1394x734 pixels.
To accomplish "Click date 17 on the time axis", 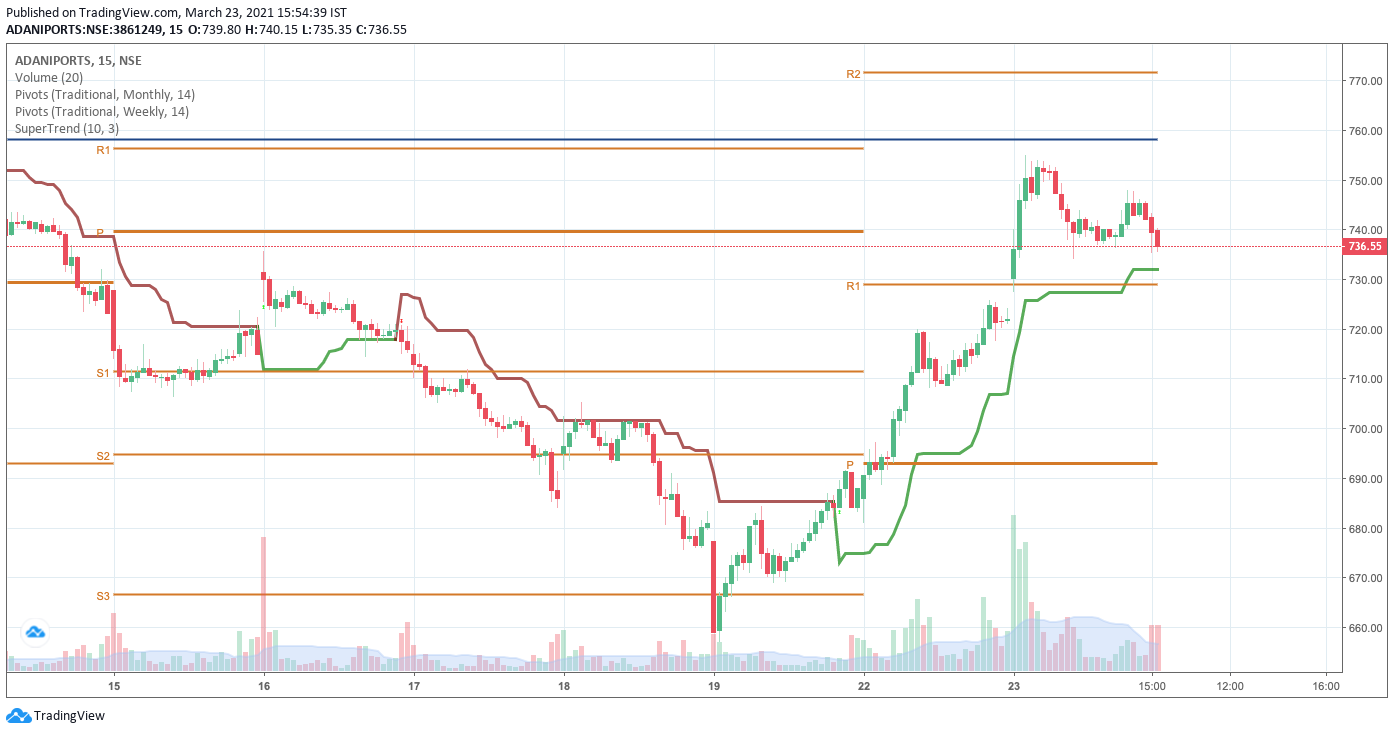I will [414, 686].
